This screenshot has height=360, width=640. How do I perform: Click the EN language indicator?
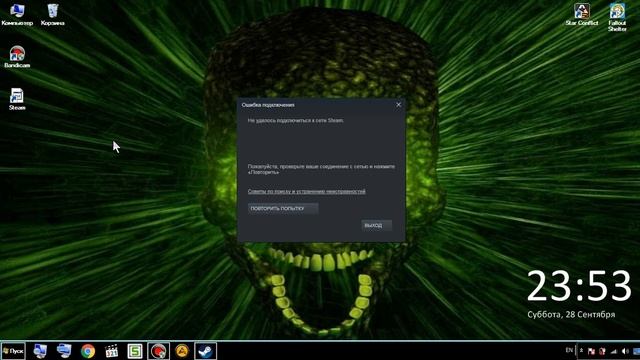[569, 350]
